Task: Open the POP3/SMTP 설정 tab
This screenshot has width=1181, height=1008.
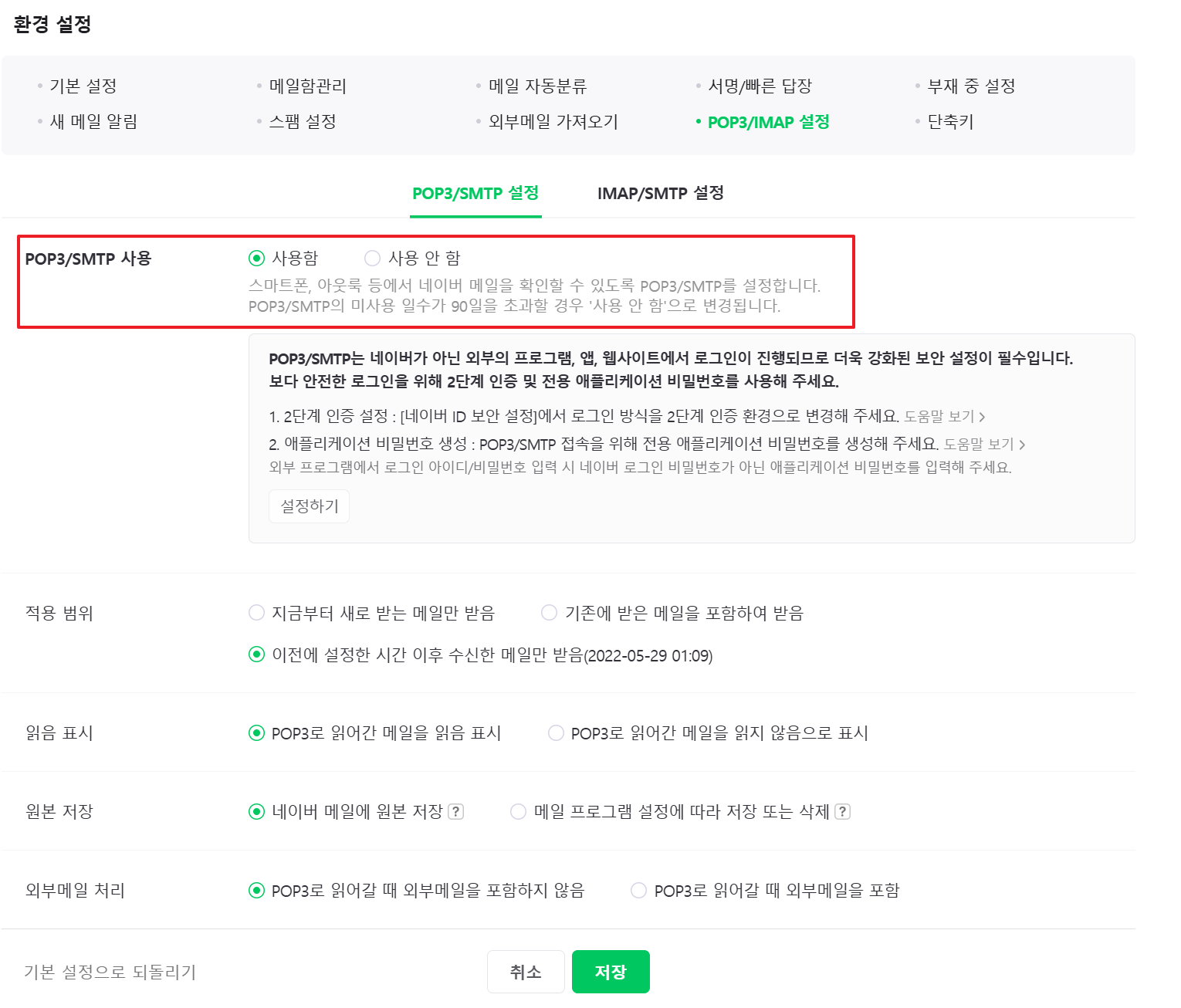Action: tap(475, 193)
